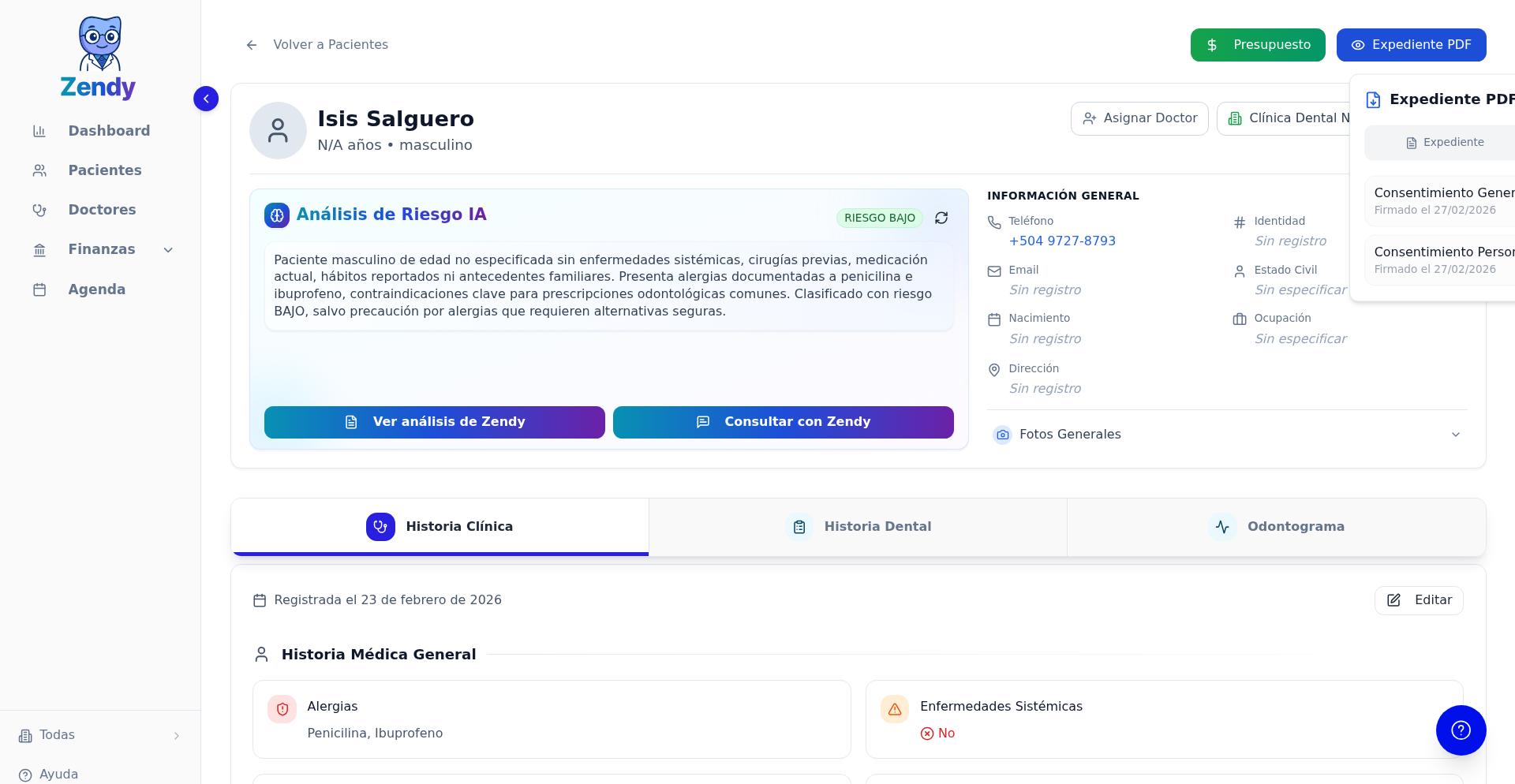Click the camera icon beside Fotos Generales
1515x784 pixels.
click(1002, 435)
